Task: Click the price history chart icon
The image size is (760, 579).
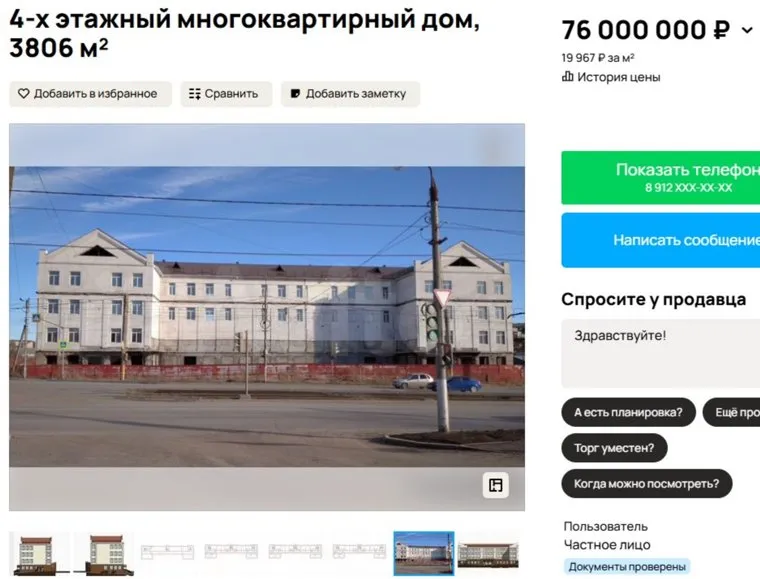Action: click(567, 77)
